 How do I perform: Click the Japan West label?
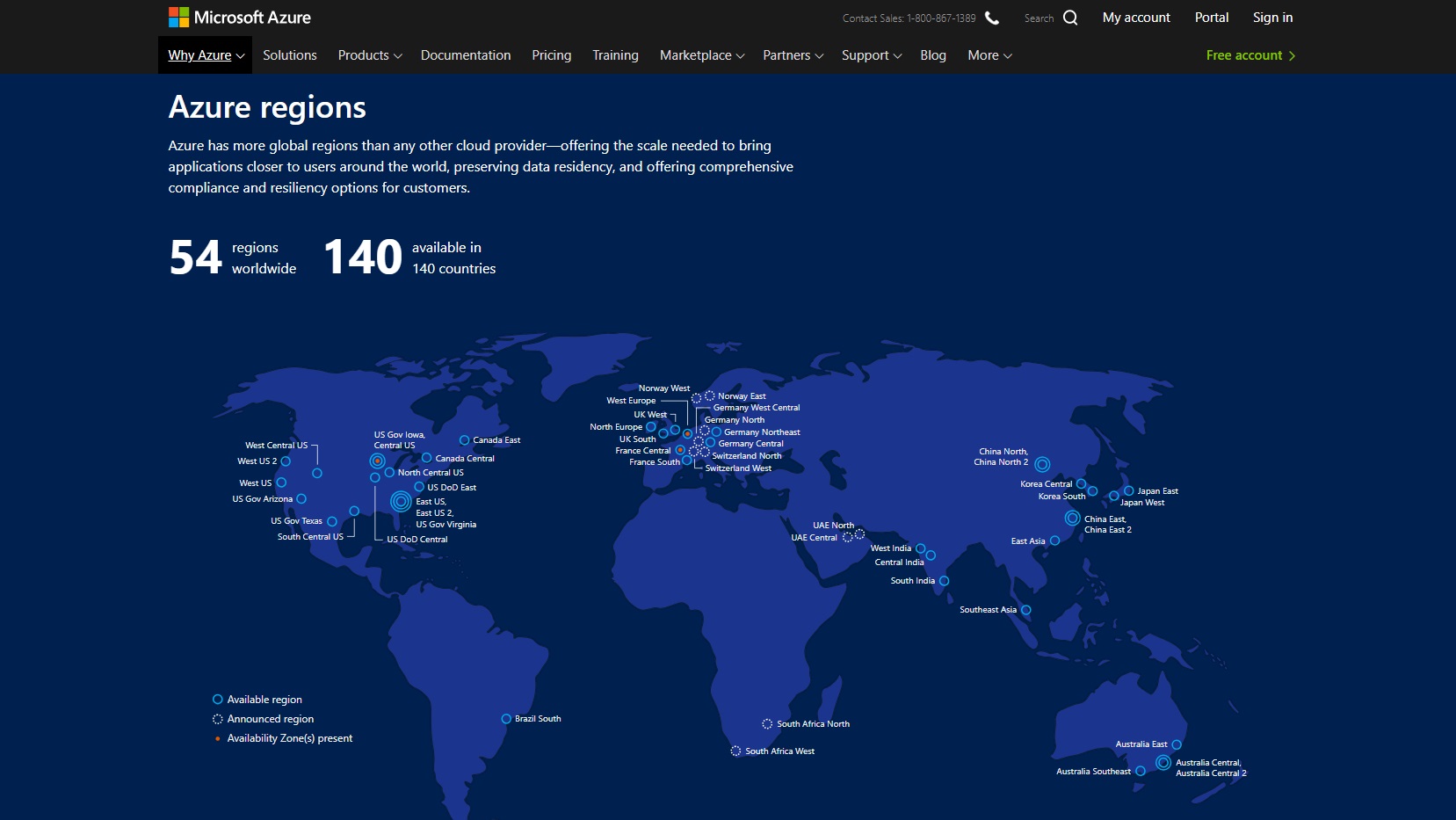[1142, 503]
